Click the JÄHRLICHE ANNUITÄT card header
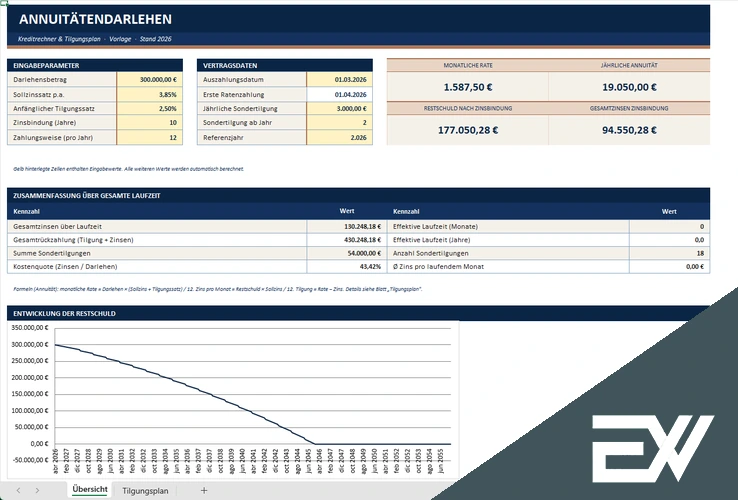The height and width of the screenshot is (500, 738). click(x=629, y=65)
